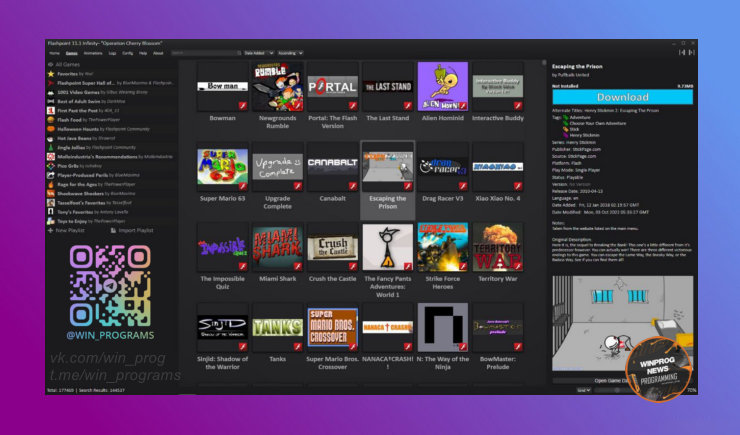Click the First Past the Post icon
This screenshot has width=740, height=435.
[51, 111]
